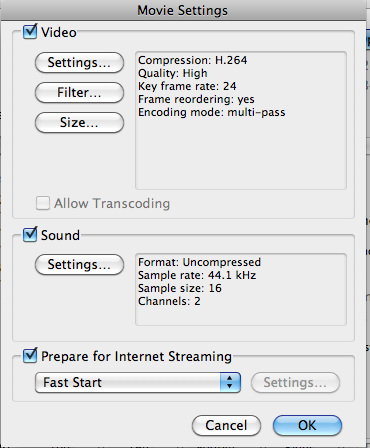Disable Prepare for Internet Streaming checkbox

click(x=30, y=356)
